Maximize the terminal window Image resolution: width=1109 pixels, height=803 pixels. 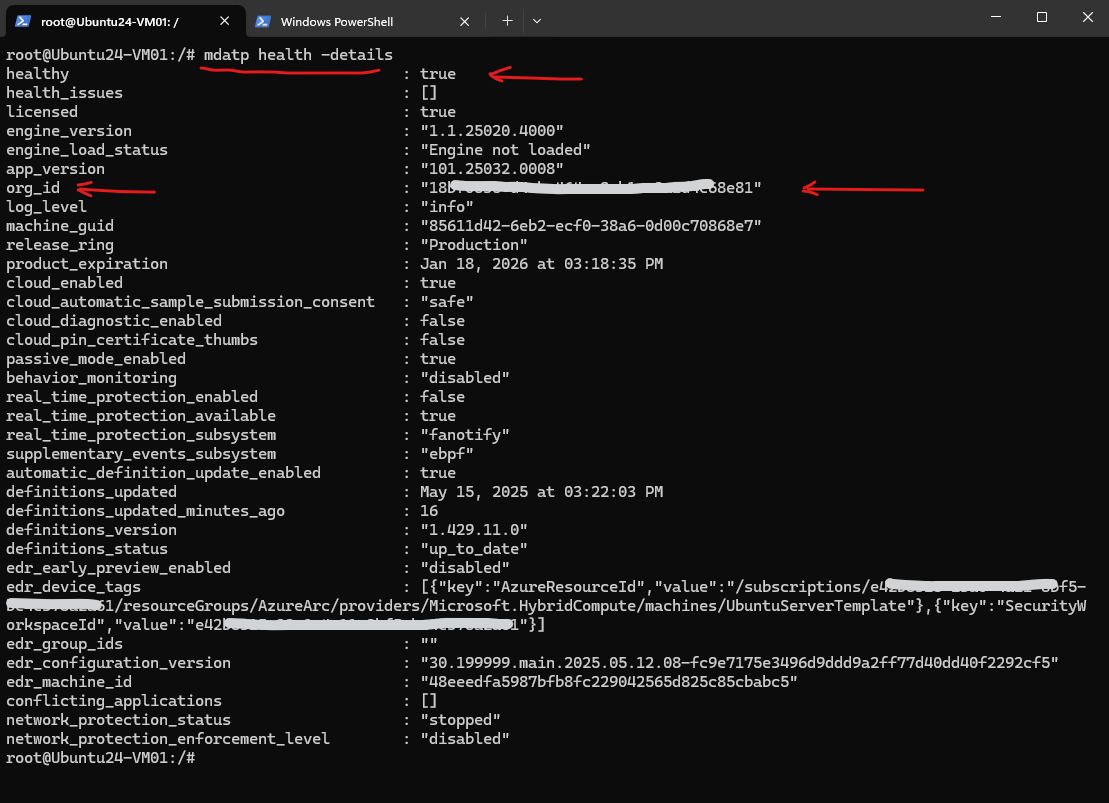click(1042, 16)
